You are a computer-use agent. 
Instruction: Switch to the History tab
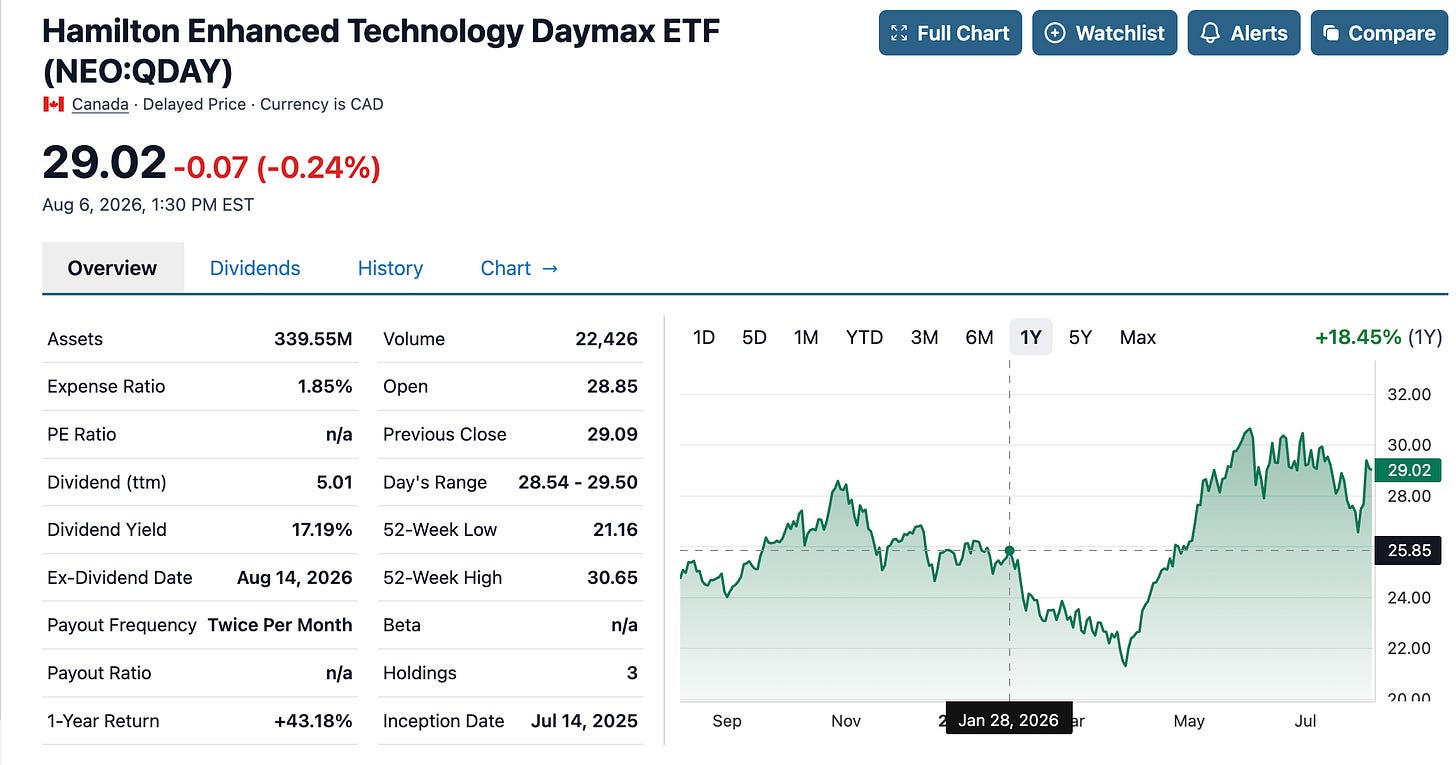390,268
